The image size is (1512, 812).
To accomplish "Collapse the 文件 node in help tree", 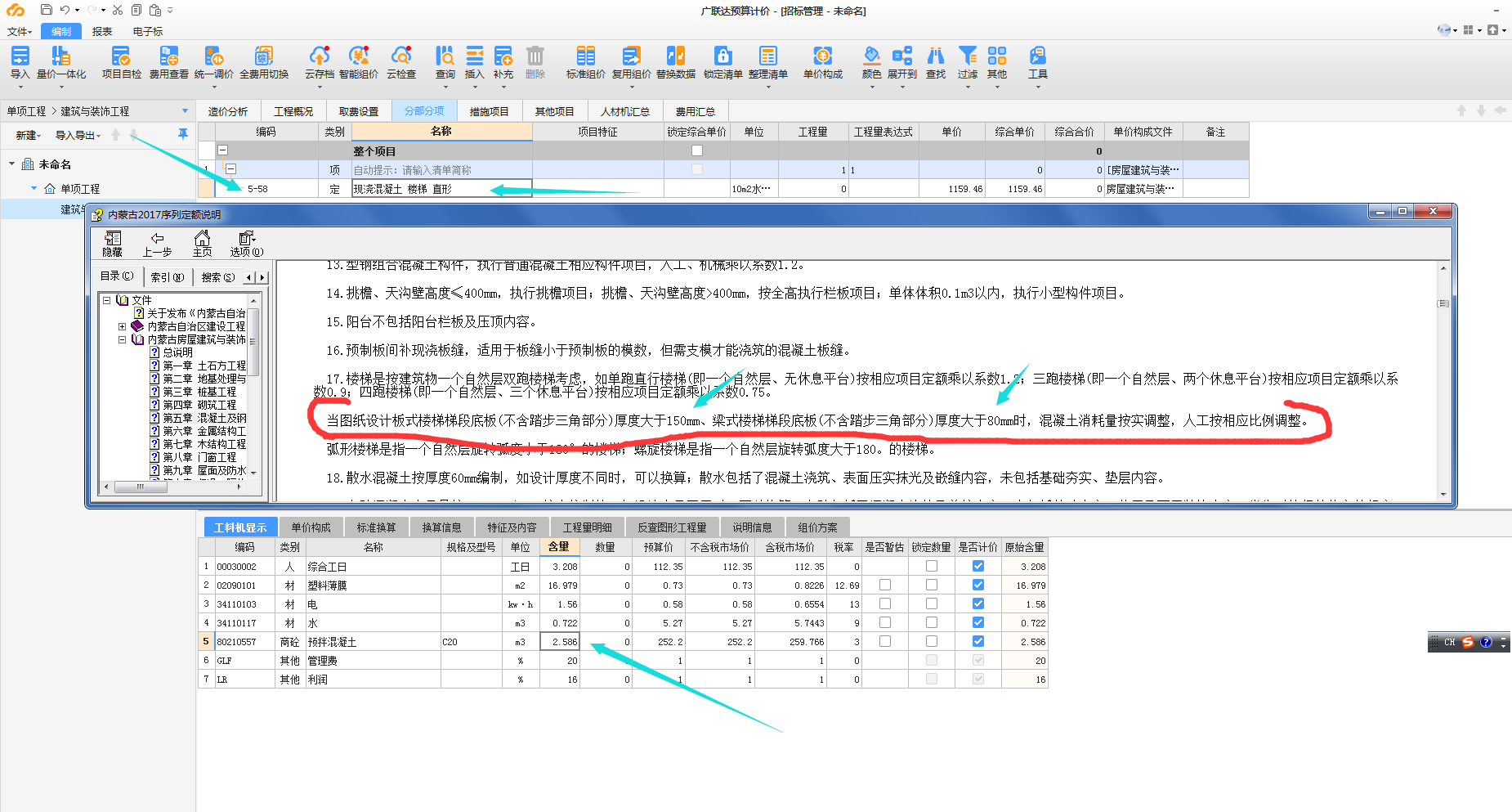I will [106, 300].
